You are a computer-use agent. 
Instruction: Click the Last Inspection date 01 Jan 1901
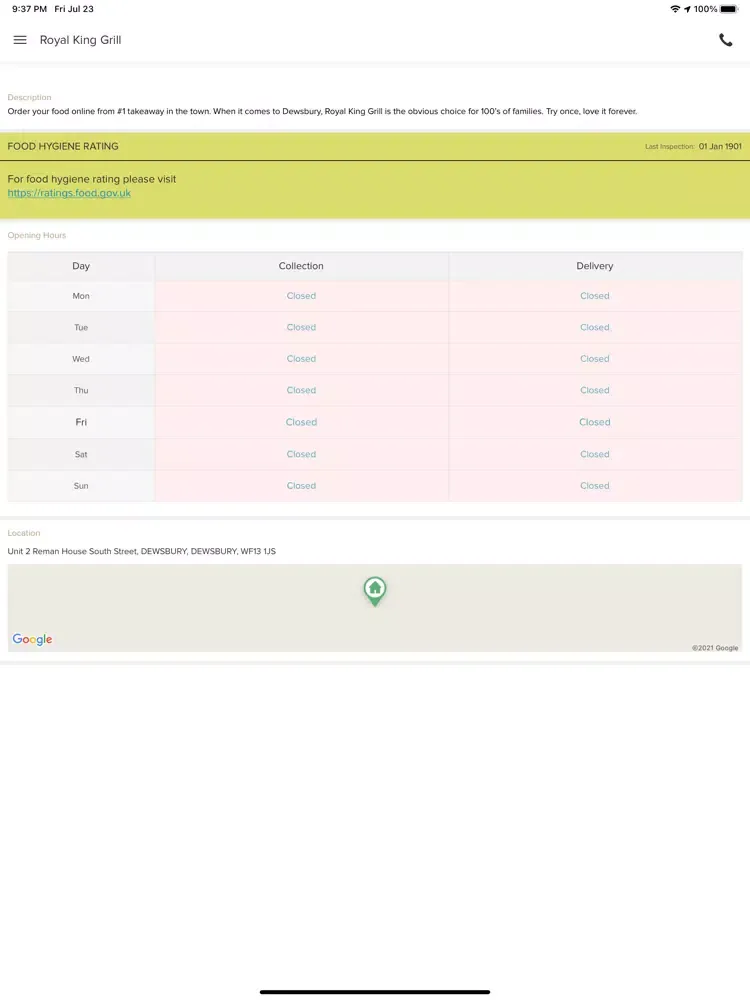[x=720, y=146]
